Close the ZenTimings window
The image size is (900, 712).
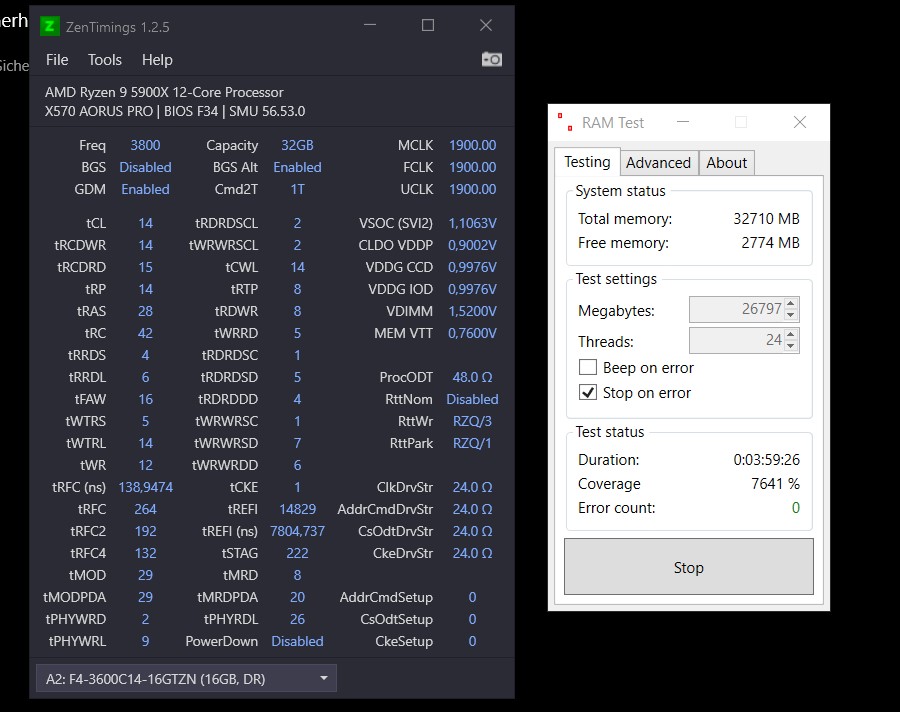click(486, 25)
